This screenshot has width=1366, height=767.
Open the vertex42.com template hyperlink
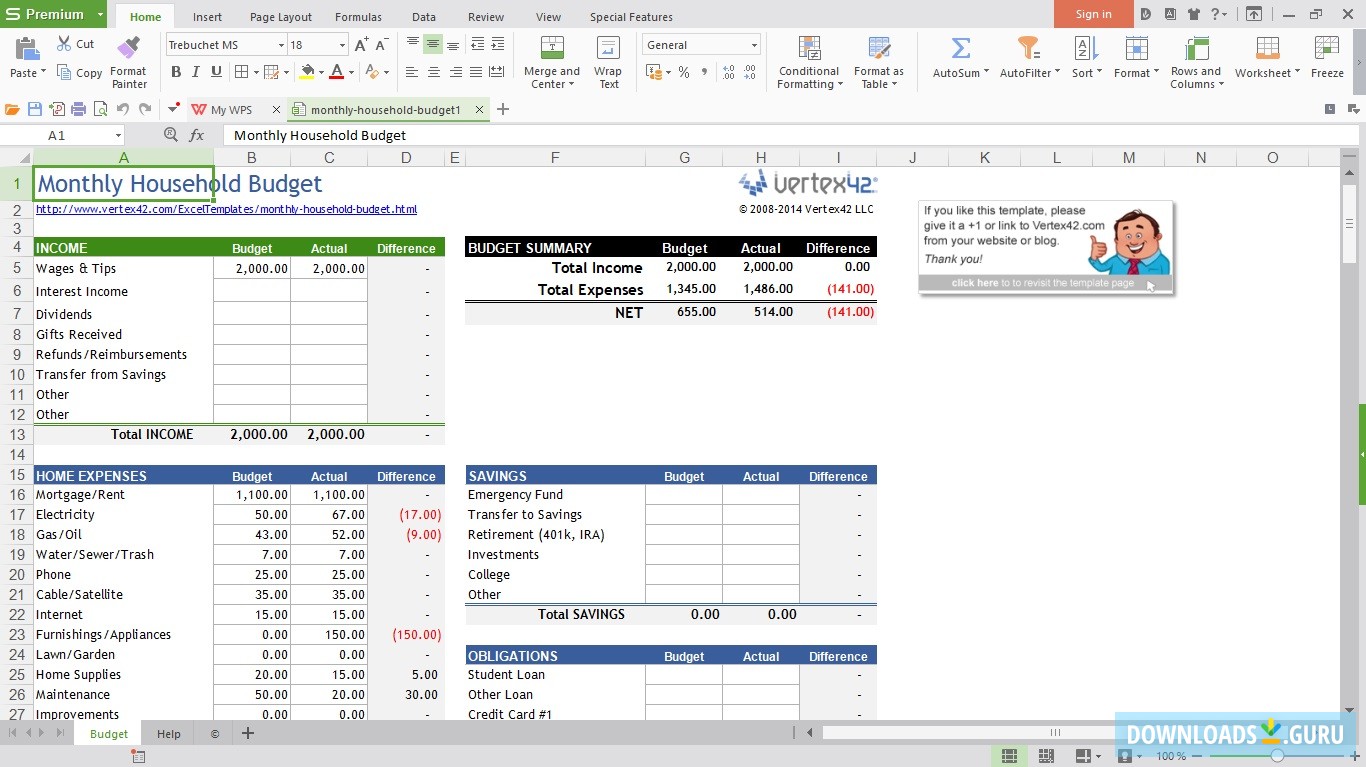pyautogui.click(x=226, y=210)
